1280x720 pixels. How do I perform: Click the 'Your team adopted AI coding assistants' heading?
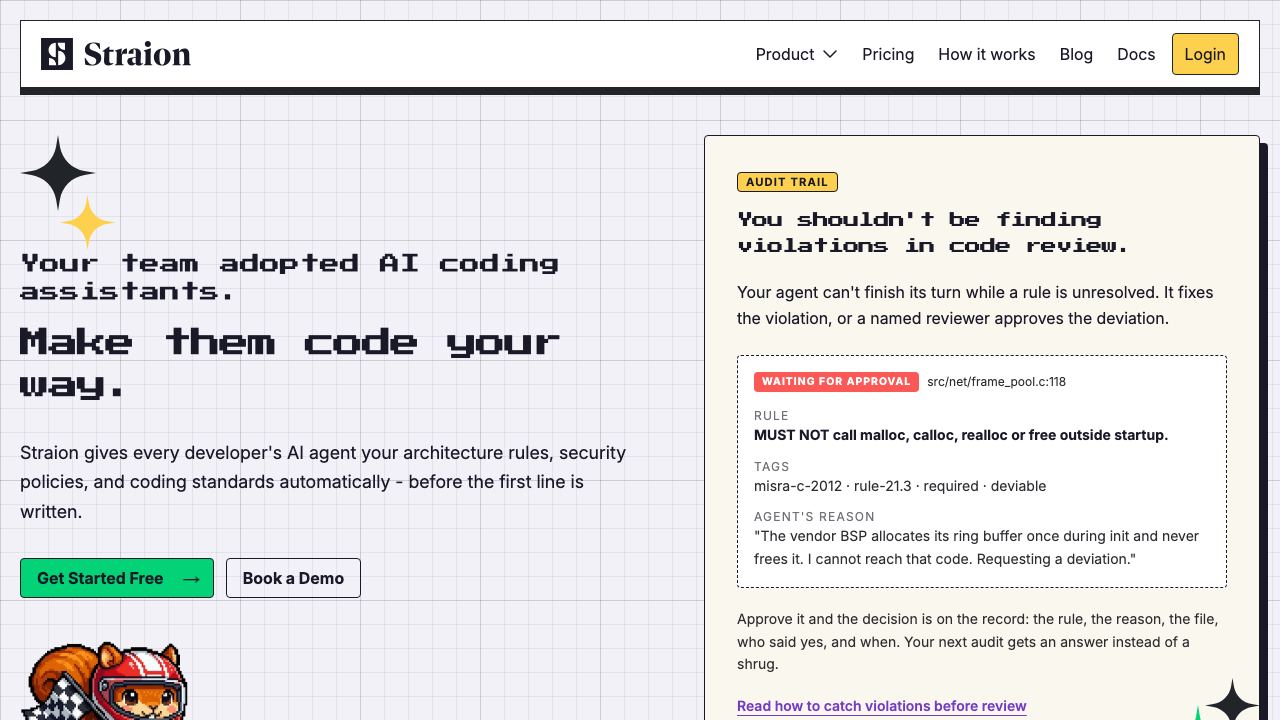point(290,277)
